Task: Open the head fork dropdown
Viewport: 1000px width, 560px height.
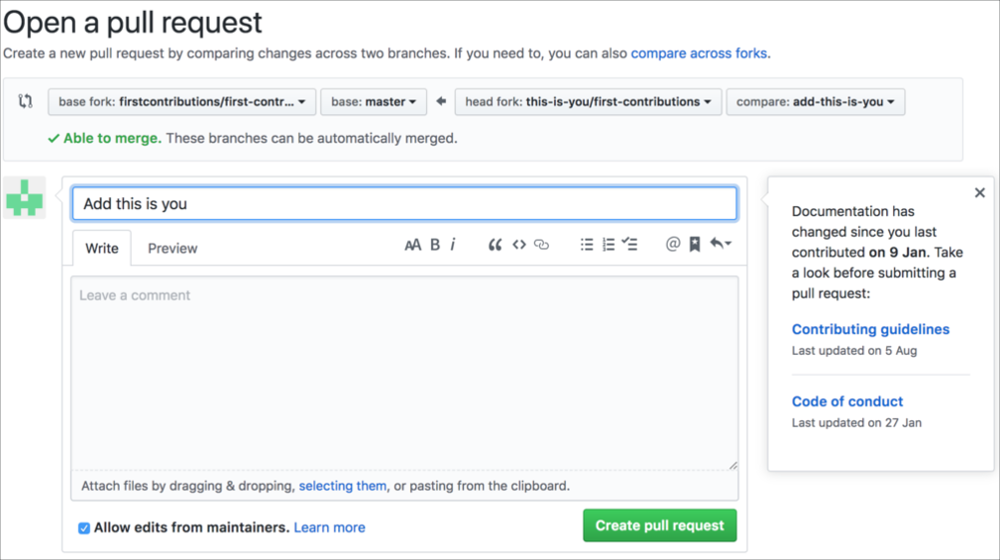Action: (588, 102)
